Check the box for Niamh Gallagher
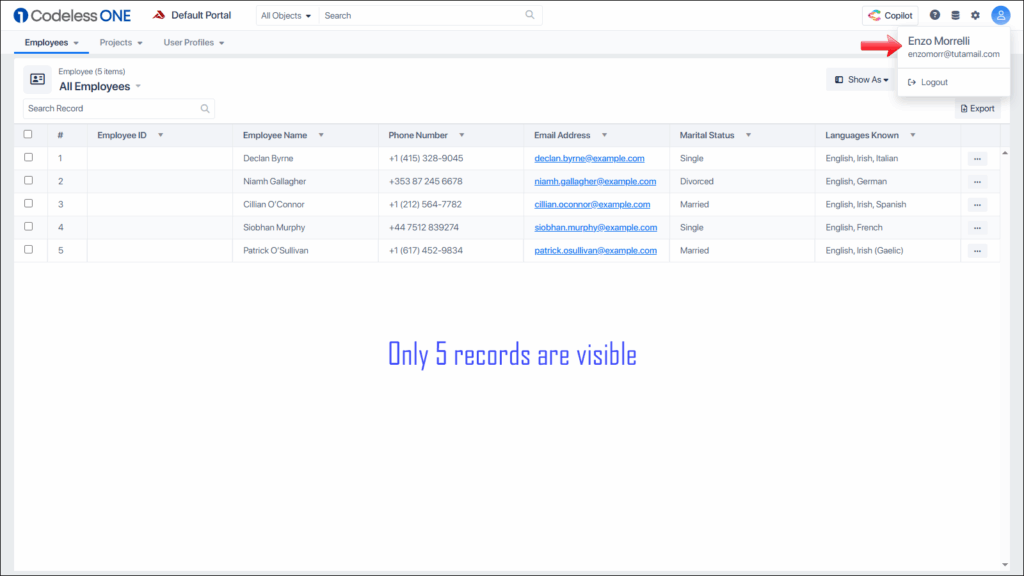Viewport: 1024px width, 576px height. click(x=28, y=180)
